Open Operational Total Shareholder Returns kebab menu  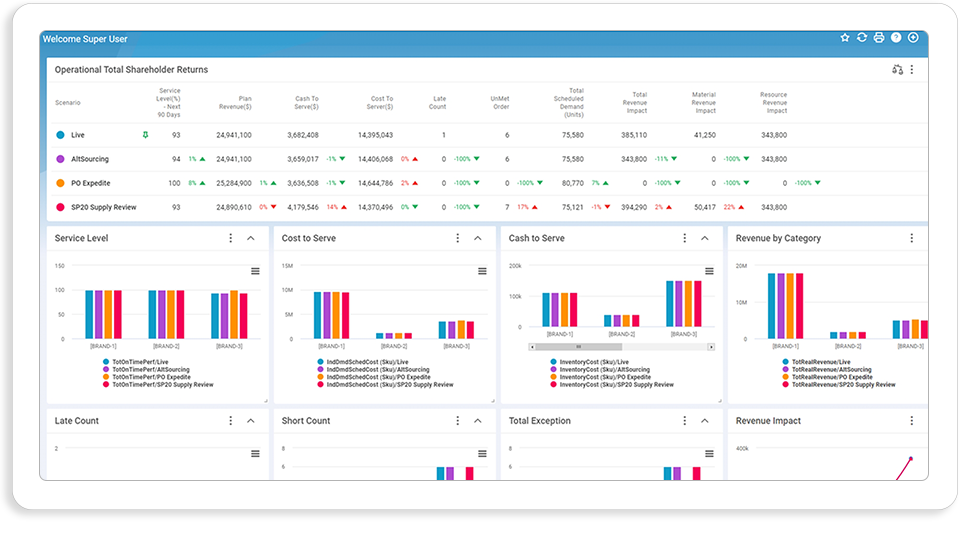[x=912, y=70]
